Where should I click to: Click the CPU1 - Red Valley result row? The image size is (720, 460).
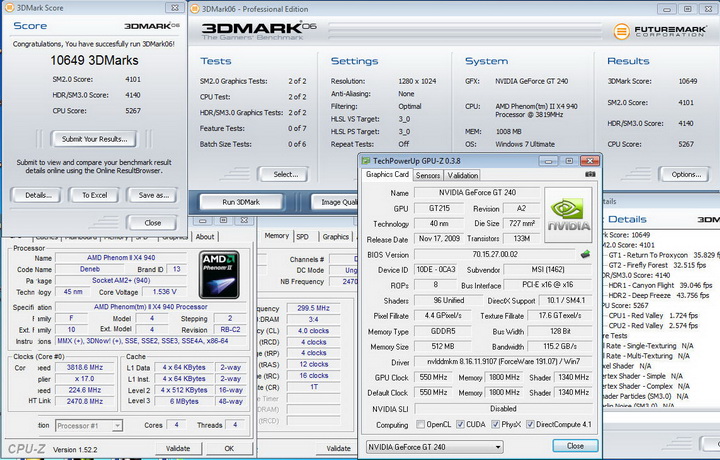(653, 315)
